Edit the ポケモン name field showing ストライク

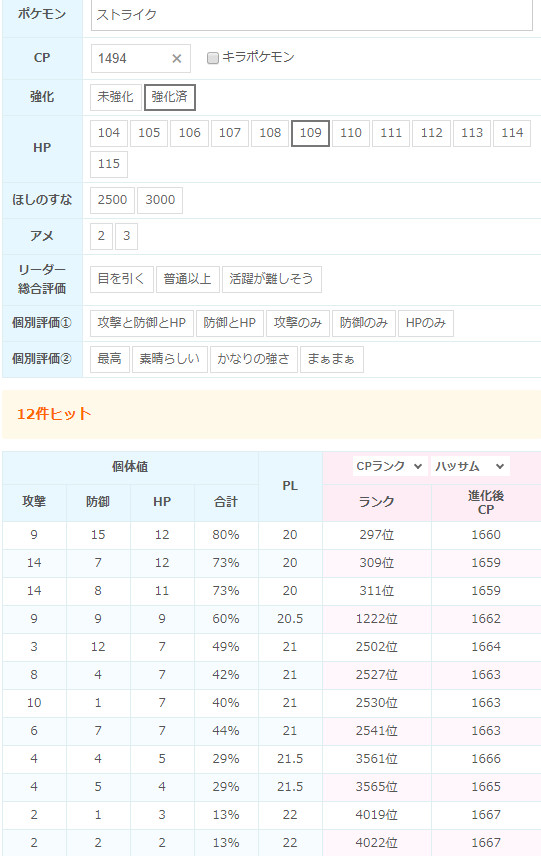coord(312,15)
